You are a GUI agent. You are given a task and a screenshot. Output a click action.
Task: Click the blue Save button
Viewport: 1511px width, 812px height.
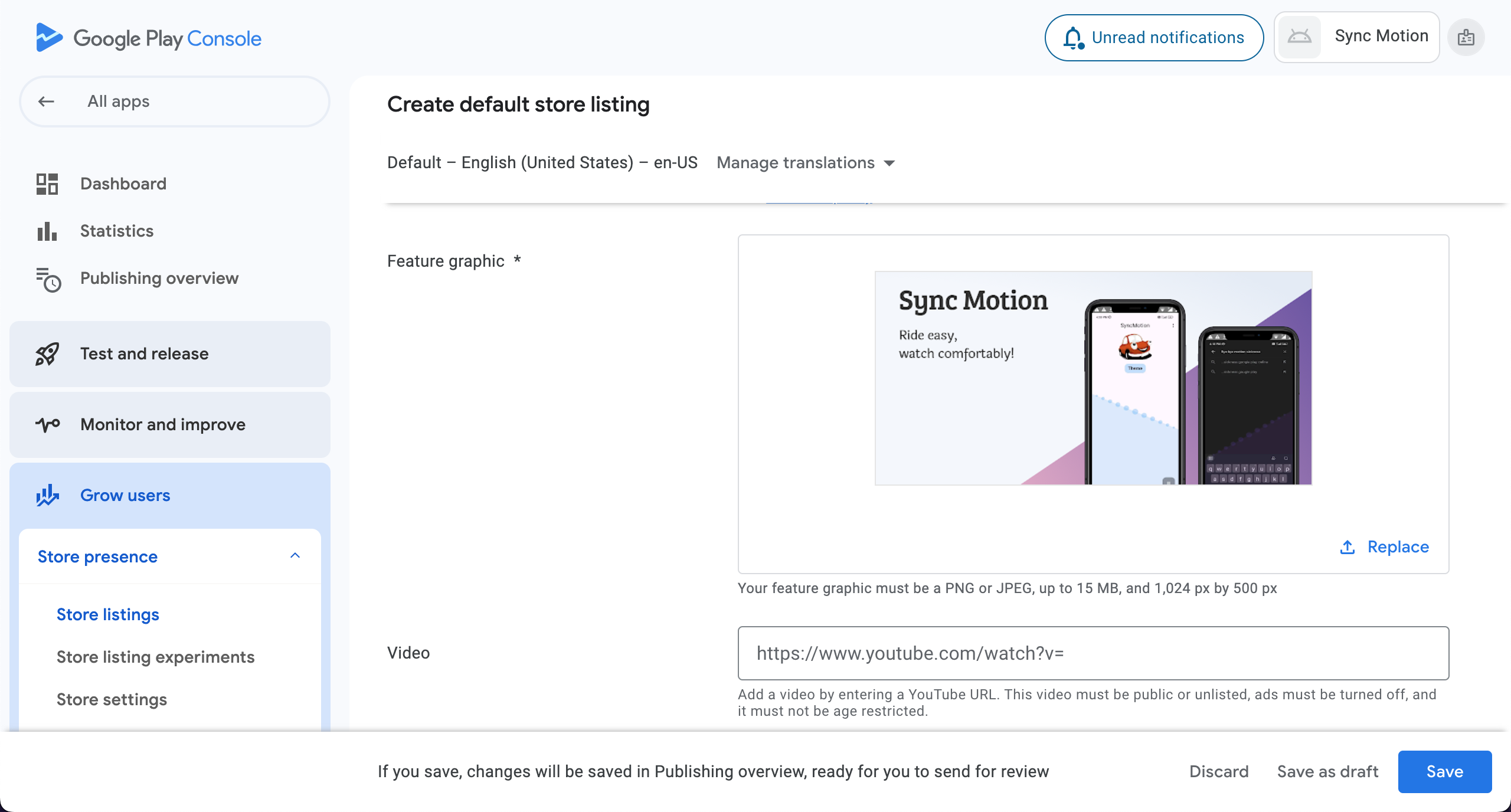click(x=1445, y=771)
